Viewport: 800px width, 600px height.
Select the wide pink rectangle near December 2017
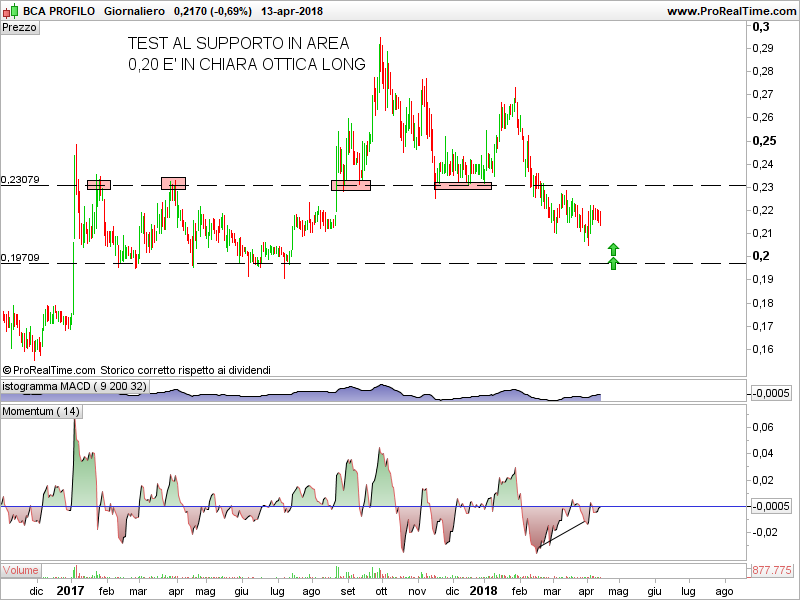click(463, 185)
